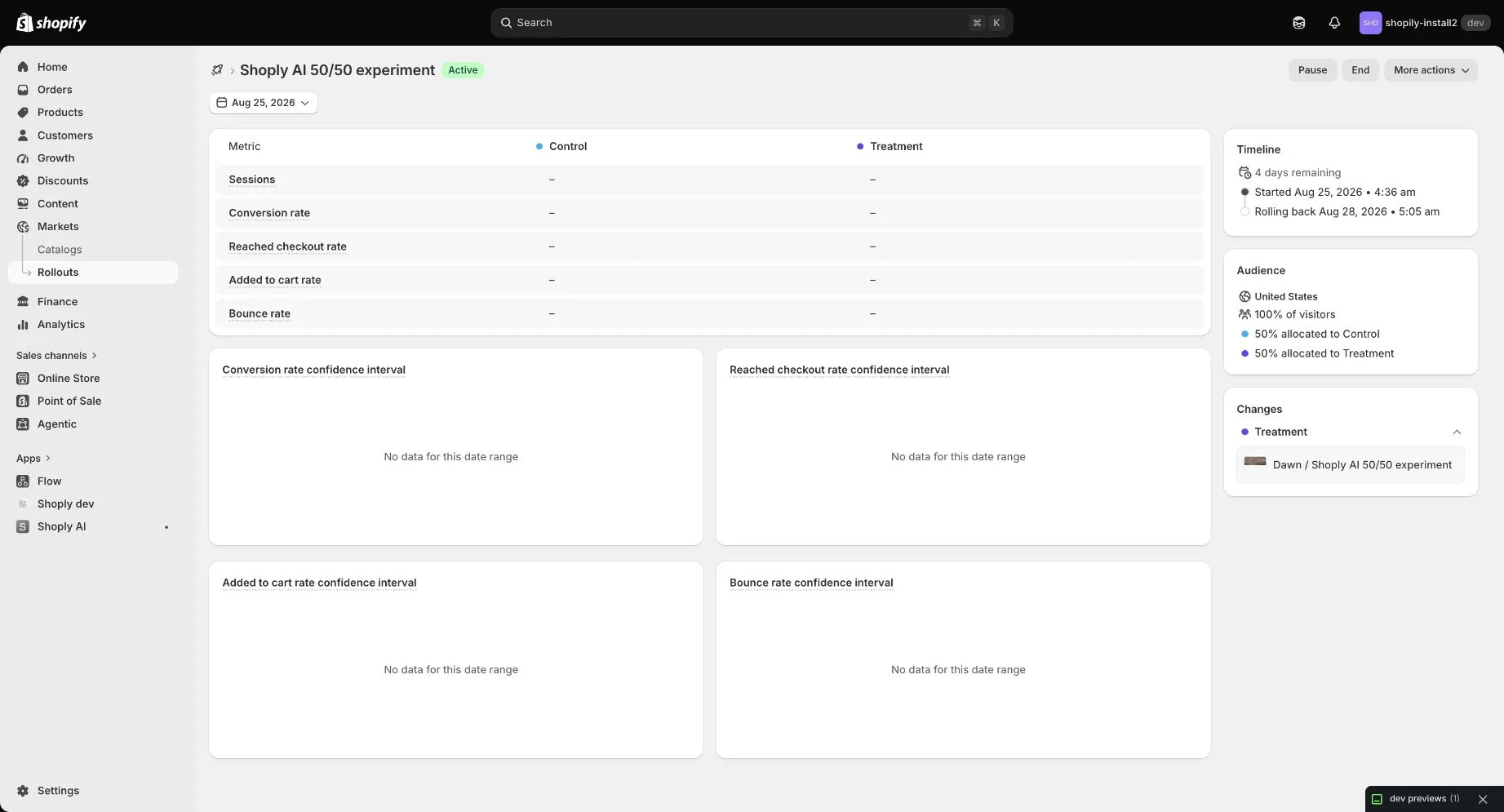
Task: Open the Home sidebar icon
Action: (x=23, y=67)
